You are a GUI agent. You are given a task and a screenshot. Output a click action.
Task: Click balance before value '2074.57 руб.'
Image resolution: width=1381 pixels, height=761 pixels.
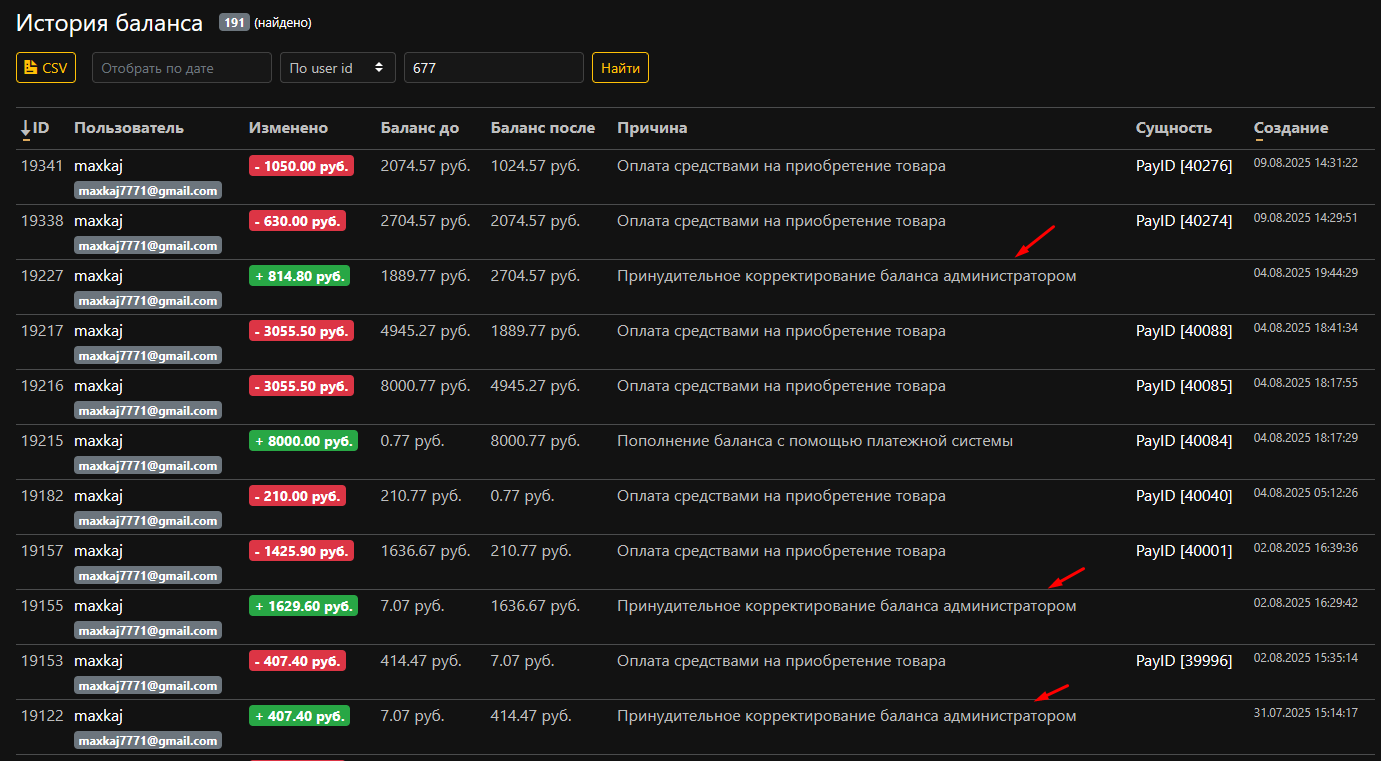425,166
